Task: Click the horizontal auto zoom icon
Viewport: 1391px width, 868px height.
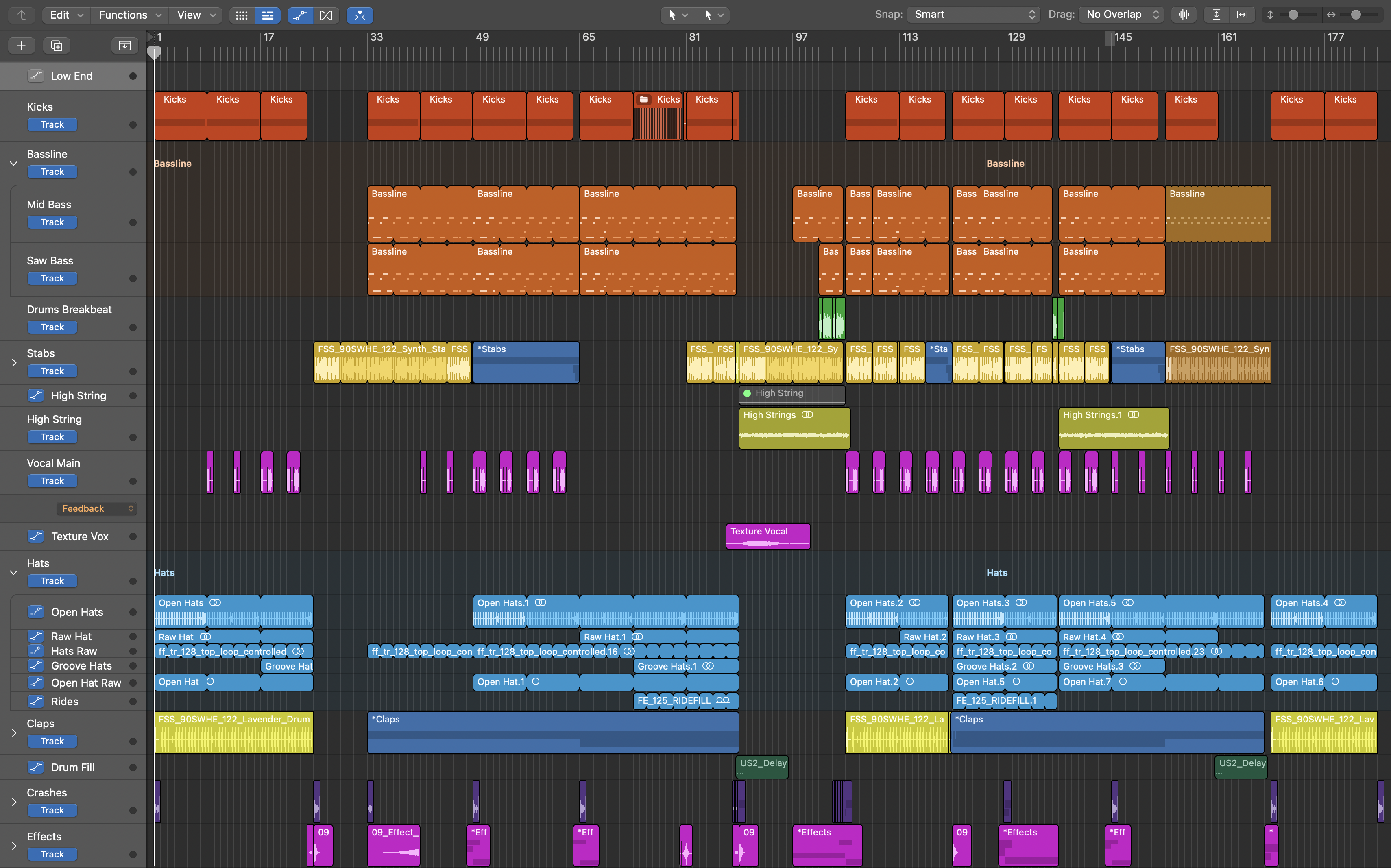Action: click(x=1242, y=14)
